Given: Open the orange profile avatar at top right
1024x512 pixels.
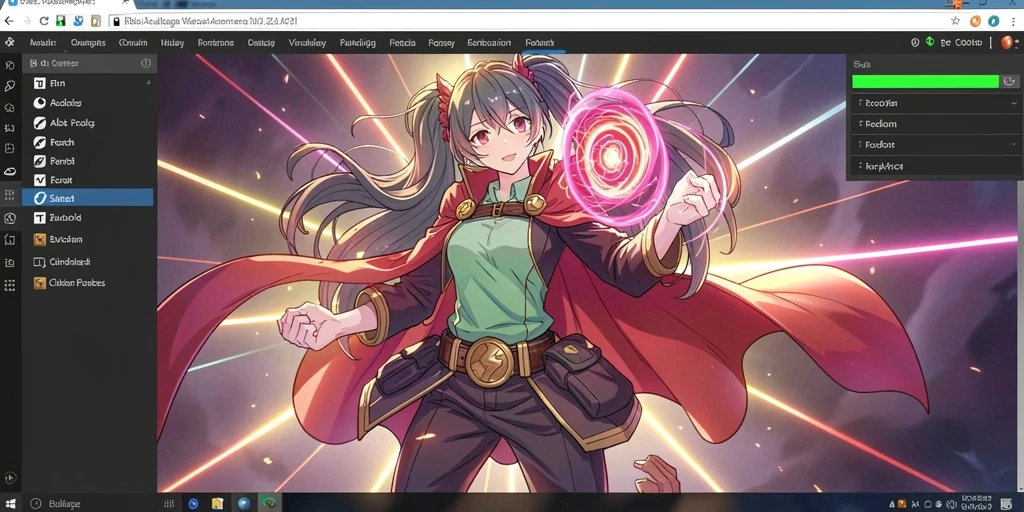Looking at the screenshot, I should point(1006,42).
